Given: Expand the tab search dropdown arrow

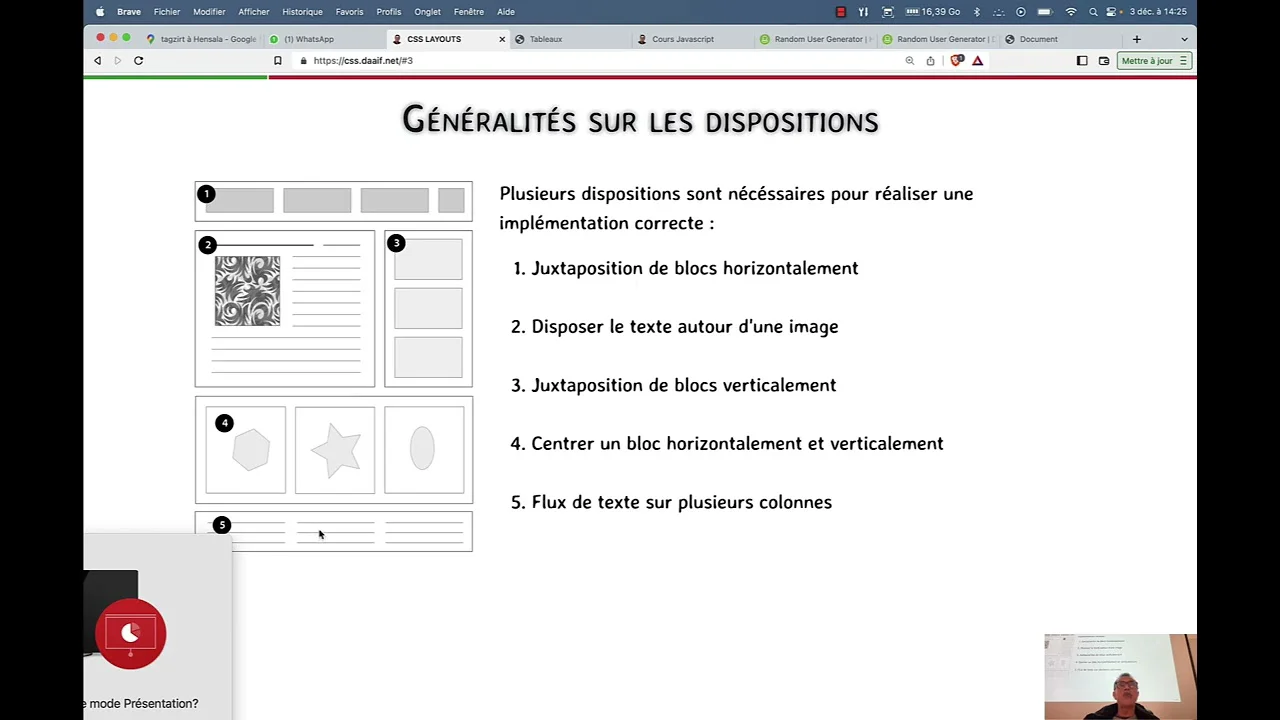Looking at the screenshot, I should point(1184,39).
